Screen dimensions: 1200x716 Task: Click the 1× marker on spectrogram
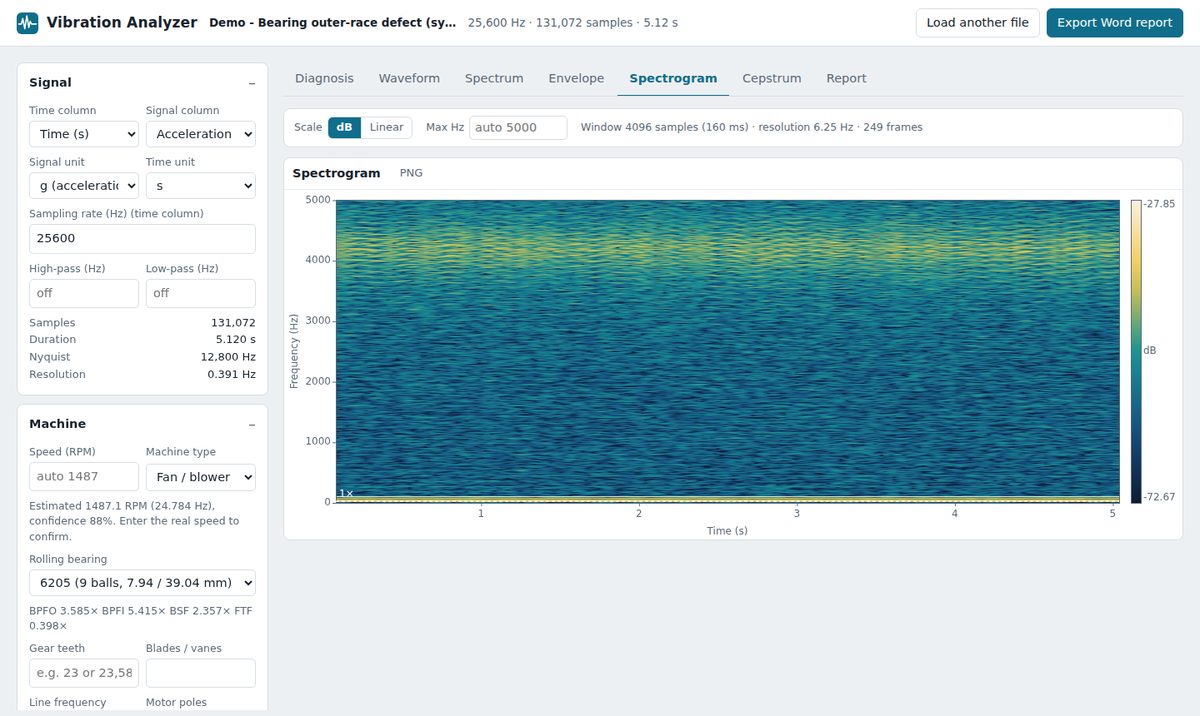pyautogui.click(x=345, y=493)
